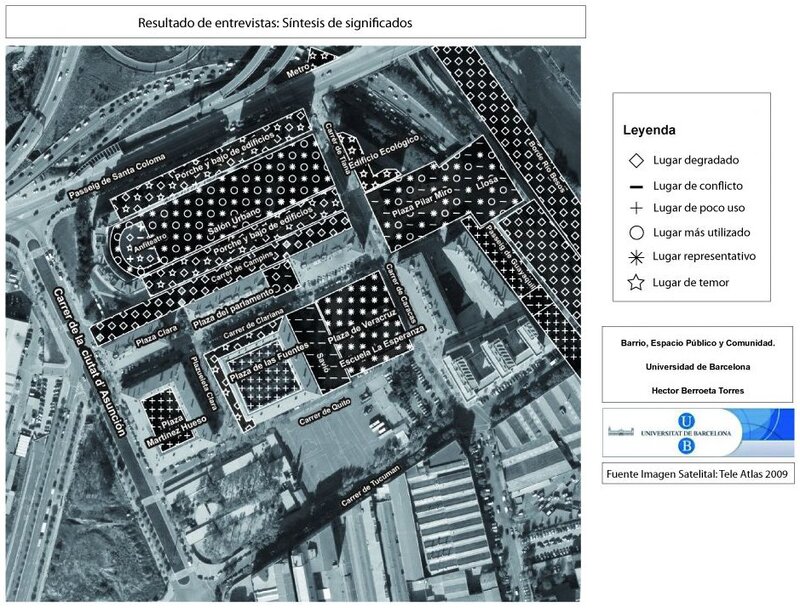Click the diamond symbol for Lugar degradado

pos(635,161)
